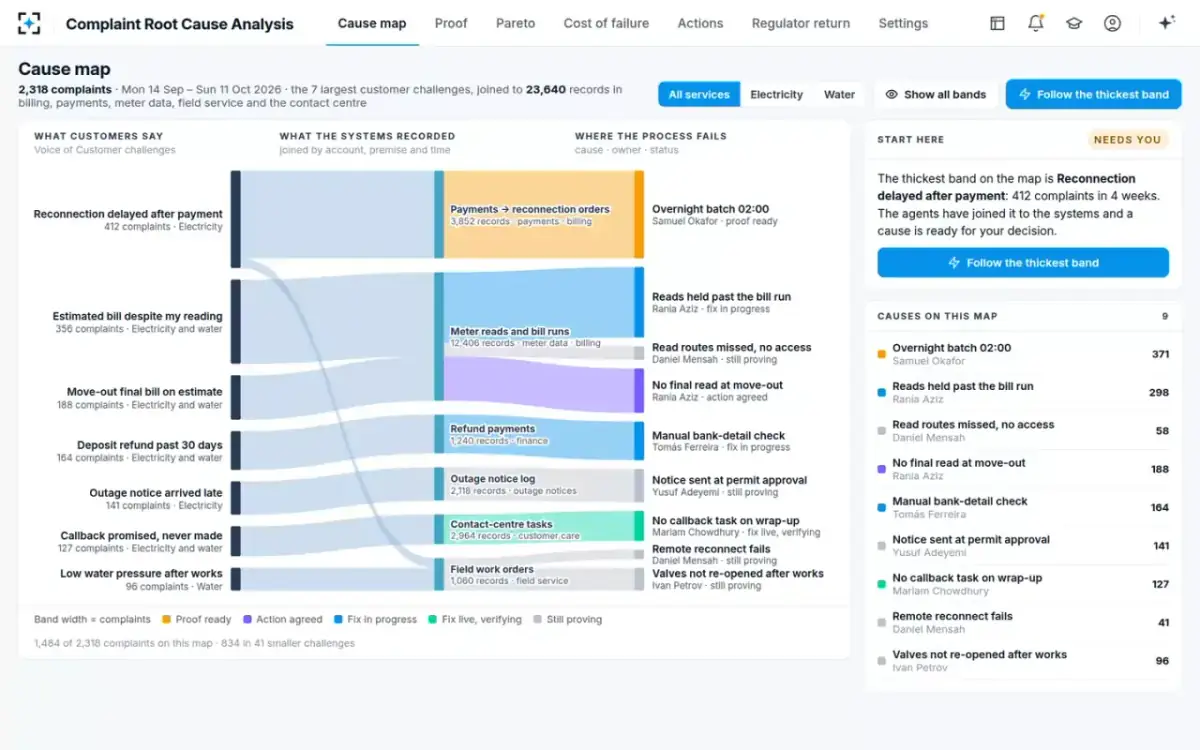
Task: Click Start here panel Follow the thickest band
Action: point(1023,263)
